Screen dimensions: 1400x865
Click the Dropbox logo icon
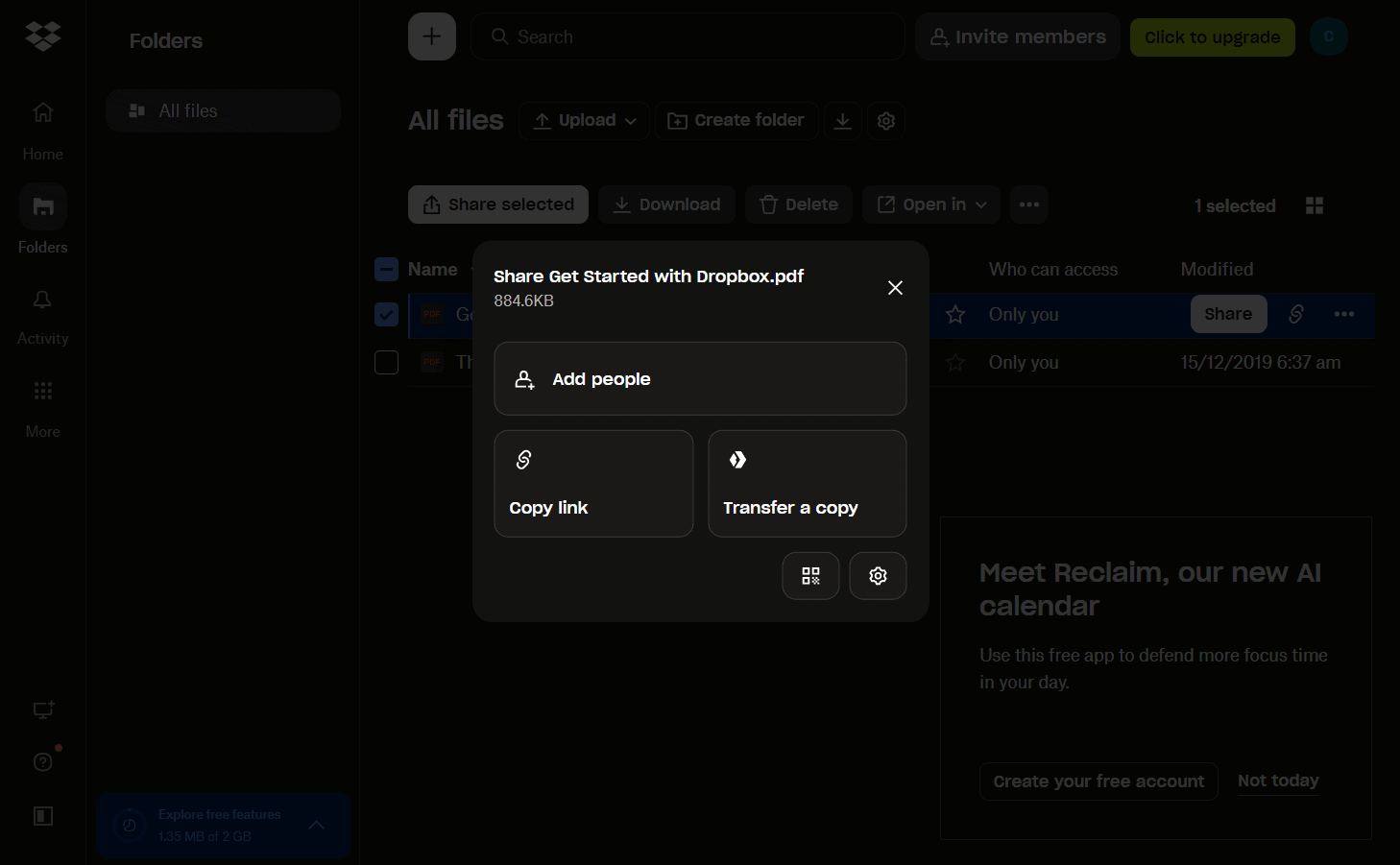(x=43, y=36)
